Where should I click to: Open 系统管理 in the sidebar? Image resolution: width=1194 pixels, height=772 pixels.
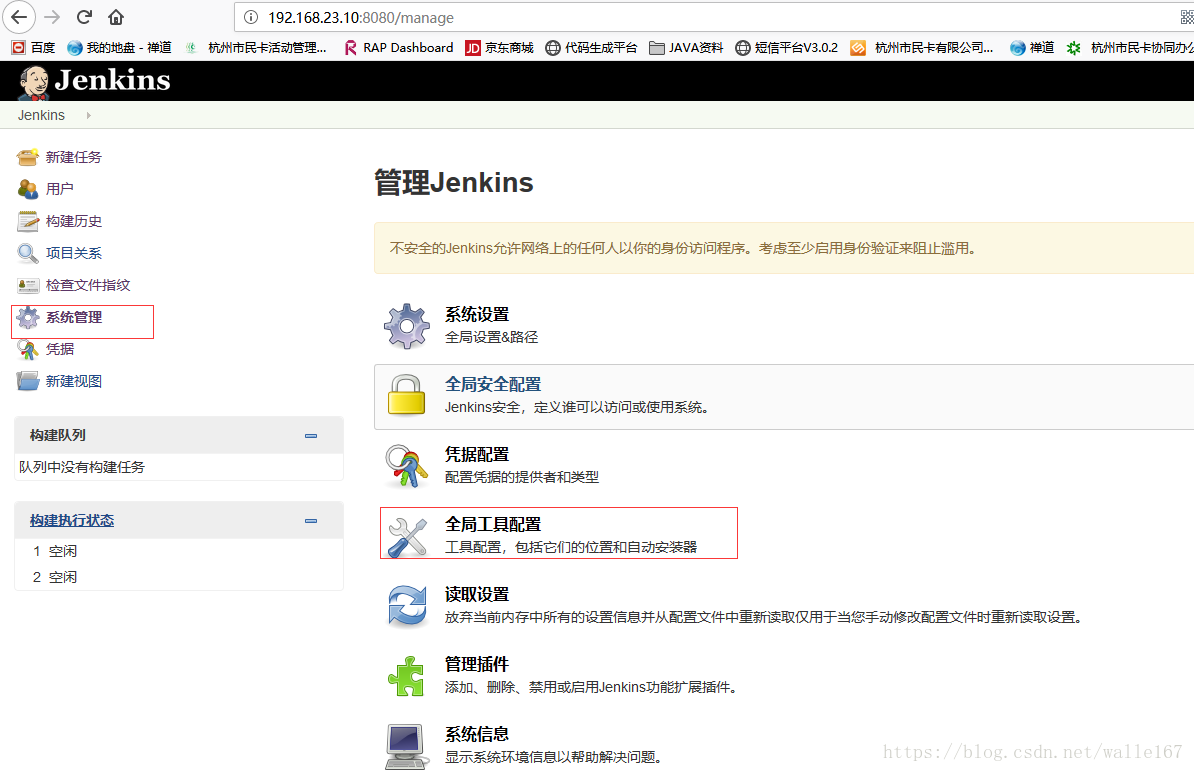[73, 317]
